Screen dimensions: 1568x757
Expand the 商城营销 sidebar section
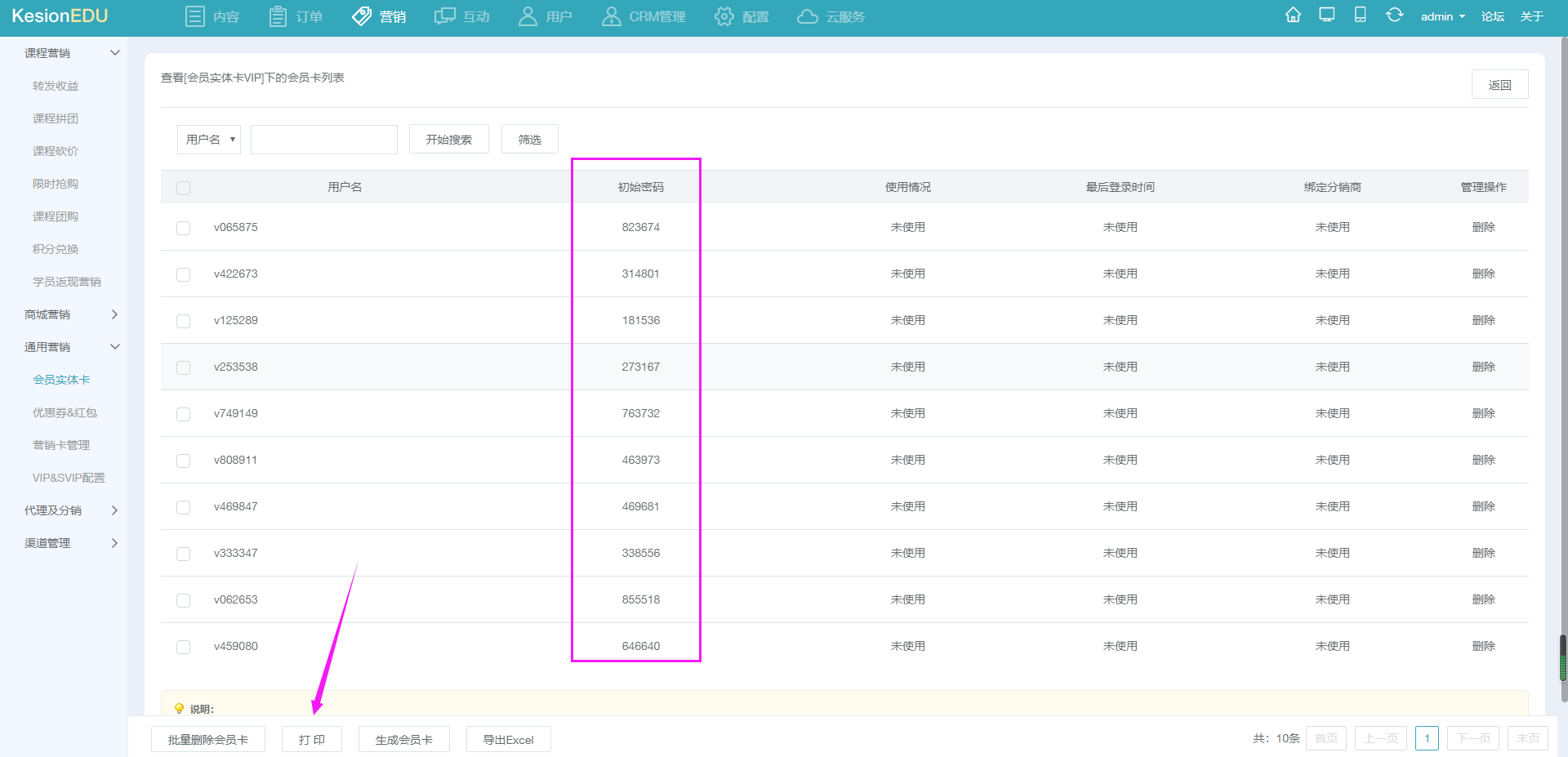pos(72,314)
